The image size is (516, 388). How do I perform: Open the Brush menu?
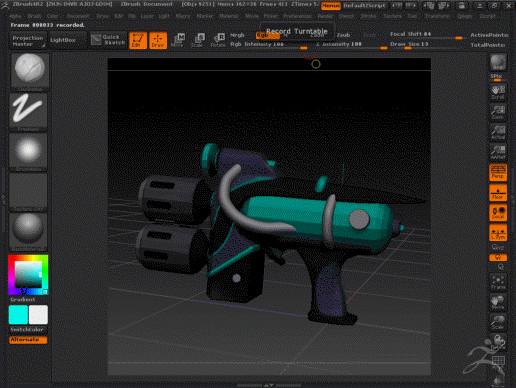pyautogui.click(x=34, y=16)
